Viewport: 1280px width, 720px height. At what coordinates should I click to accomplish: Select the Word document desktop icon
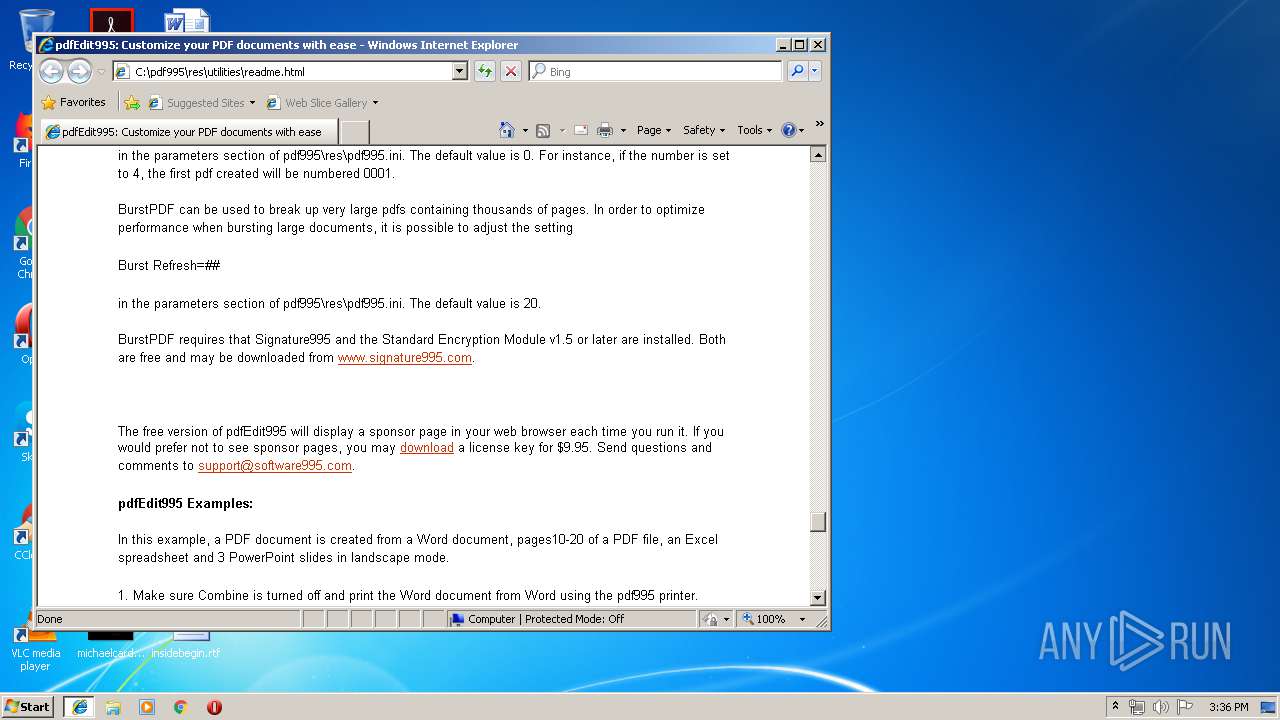coord(187,20)
